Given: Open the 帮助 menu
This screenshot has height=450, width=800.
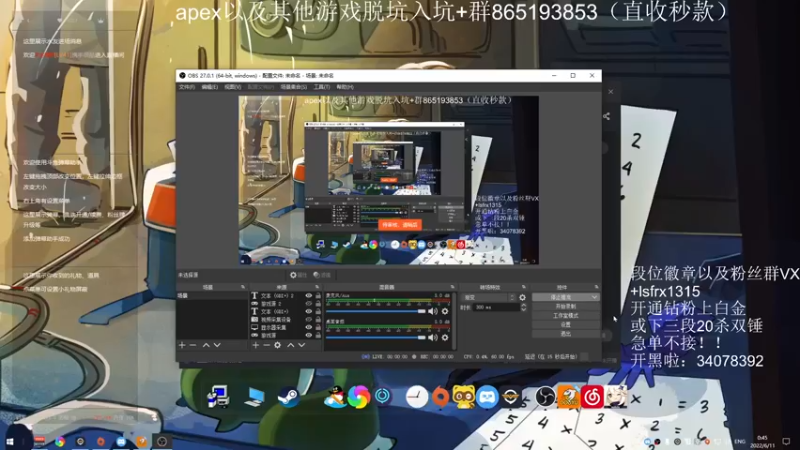Looking at the screenshot, I should [345, 87].
